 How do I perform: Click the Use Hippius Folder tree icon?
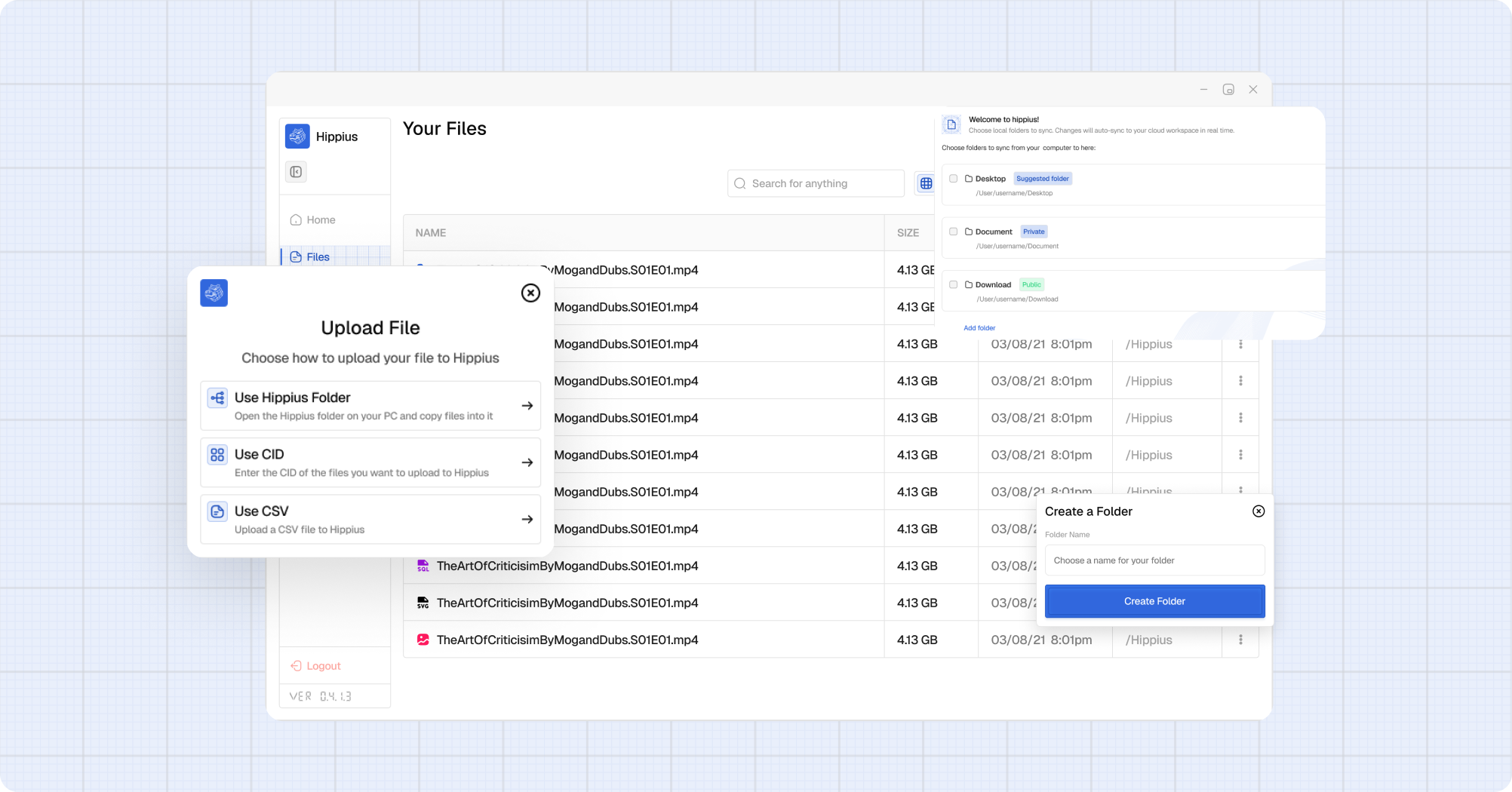217,398
